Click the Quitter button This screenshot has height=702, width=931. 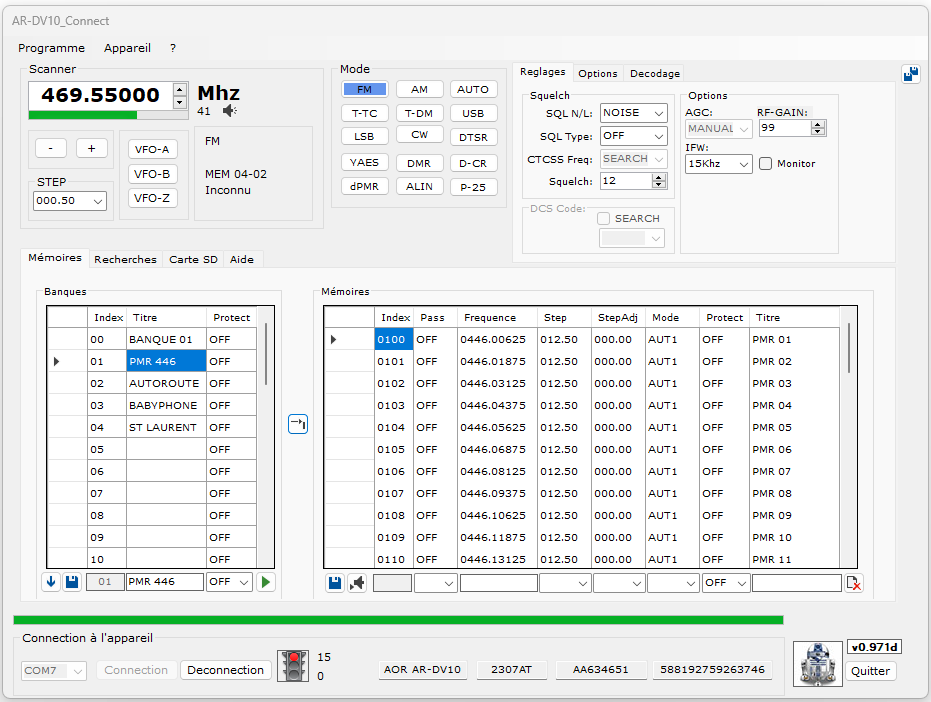(x=870, y=671)
